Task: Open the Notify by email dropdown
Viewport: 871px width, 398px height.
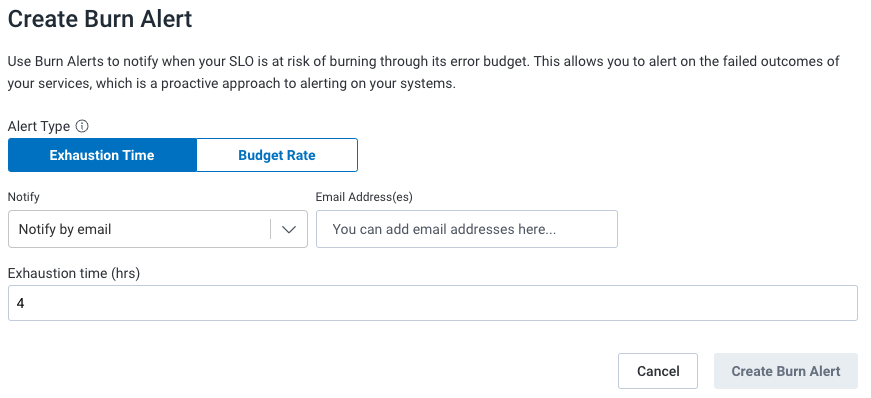Action: click(158, 229)
